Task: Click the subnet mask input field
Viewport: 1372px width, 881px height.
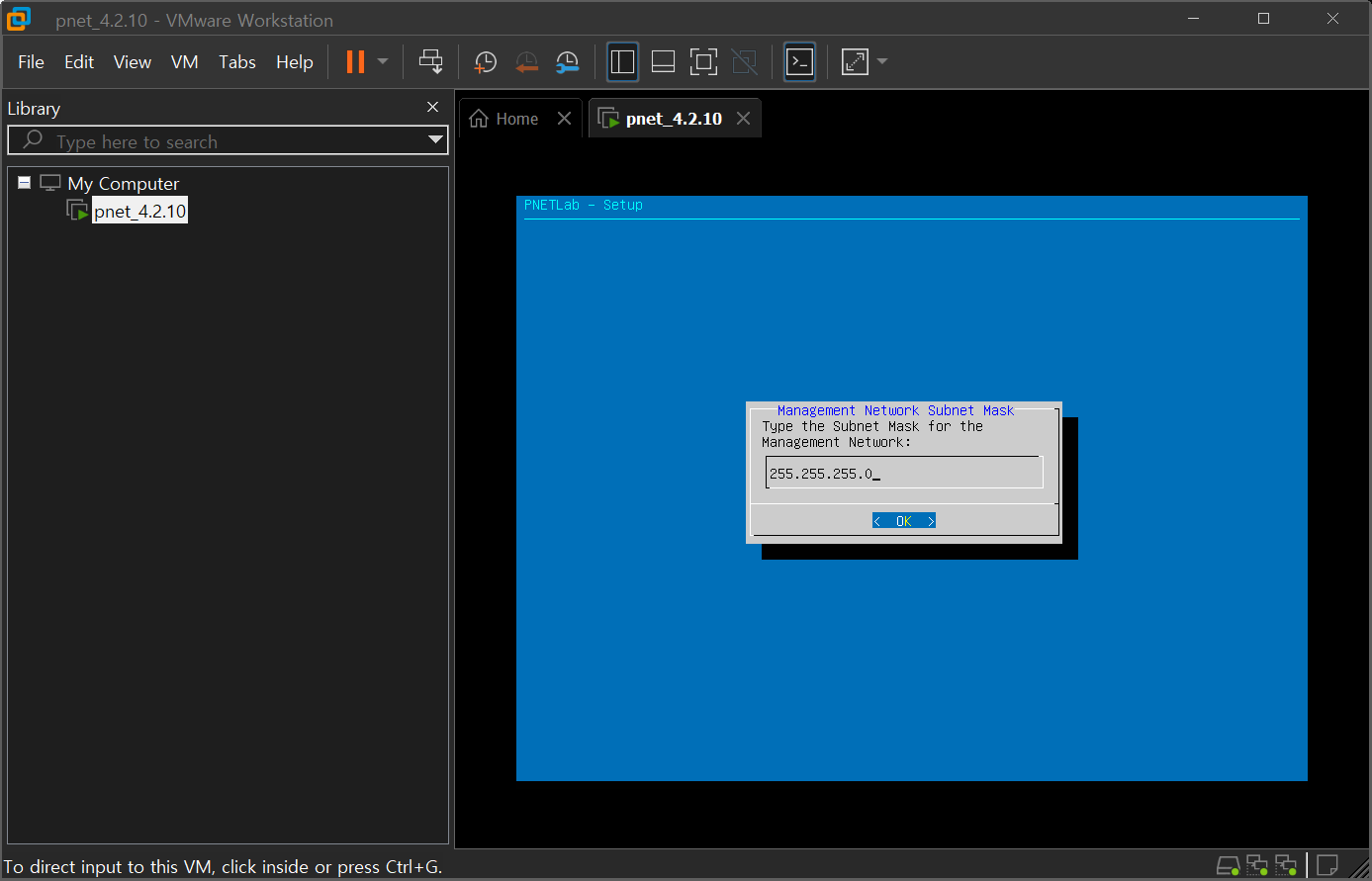Action: pos(904,473)
